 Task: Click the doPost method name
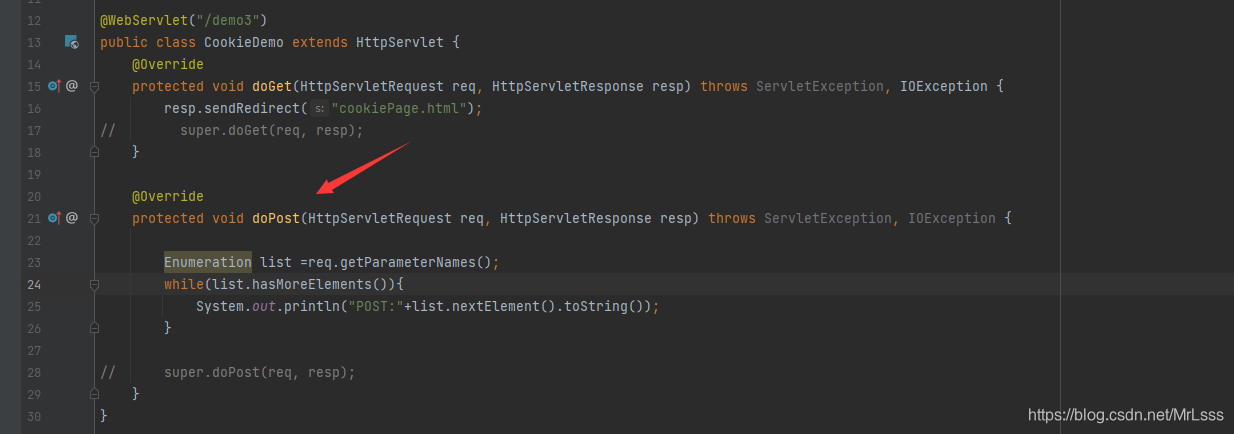276,218
